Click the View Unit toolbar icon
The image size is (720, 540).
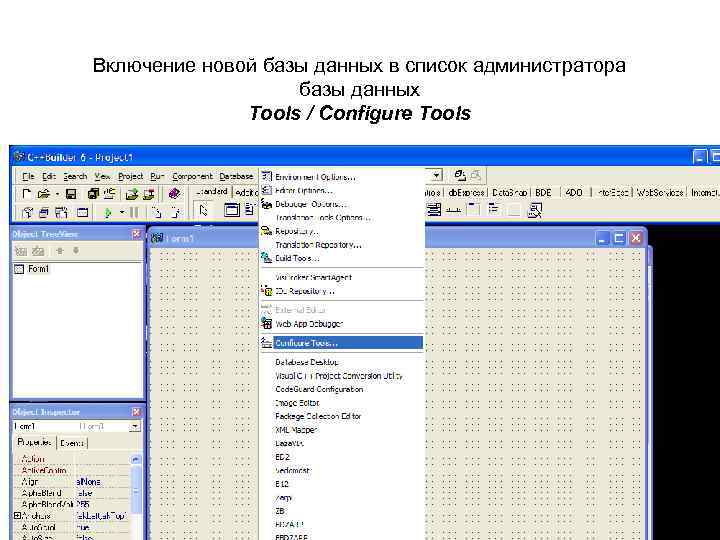28,212
